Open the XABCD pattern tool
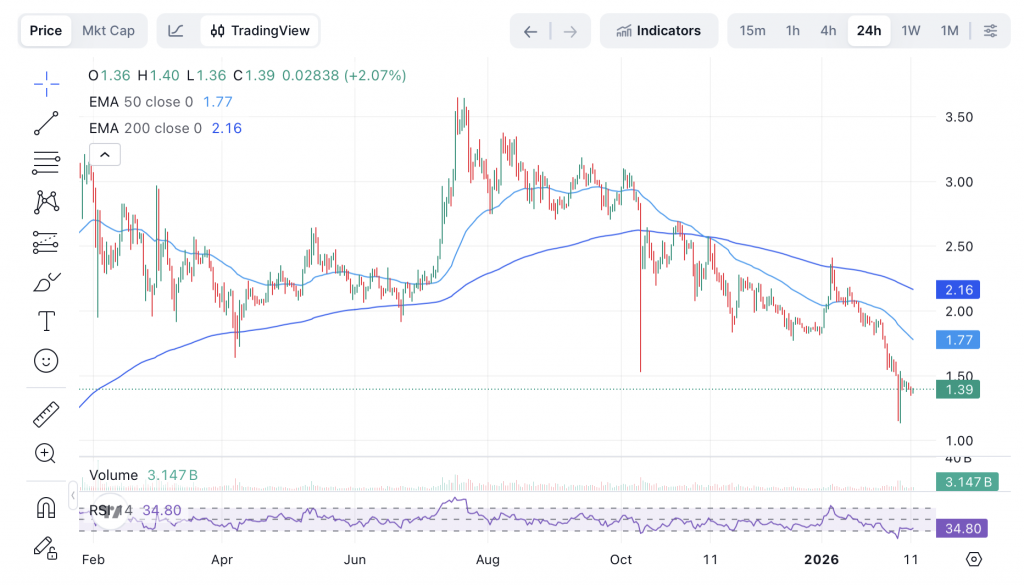Image resolution: width=1024 pixels, height=585 pixels. (x=46, y=202)
